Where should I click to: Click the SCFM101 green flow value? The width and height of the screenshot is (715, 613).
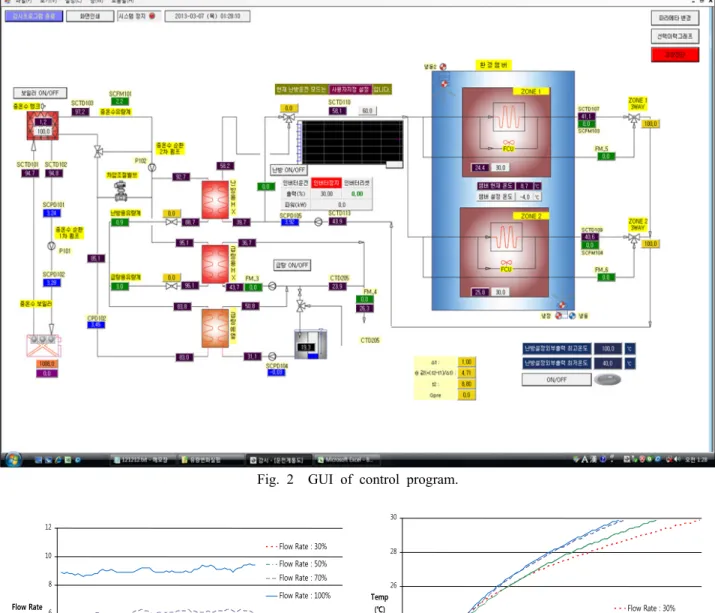[x=120, y=101]
